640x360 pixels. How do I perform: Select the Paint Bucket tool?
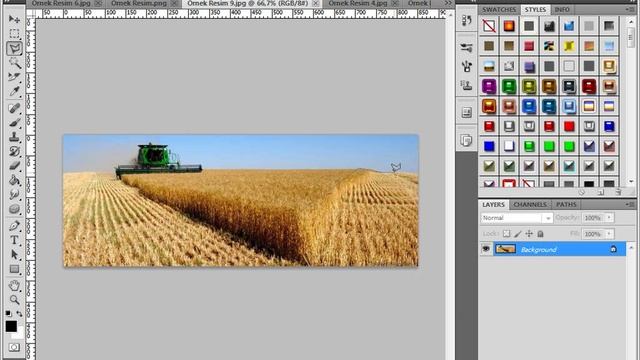pos(14,180)
